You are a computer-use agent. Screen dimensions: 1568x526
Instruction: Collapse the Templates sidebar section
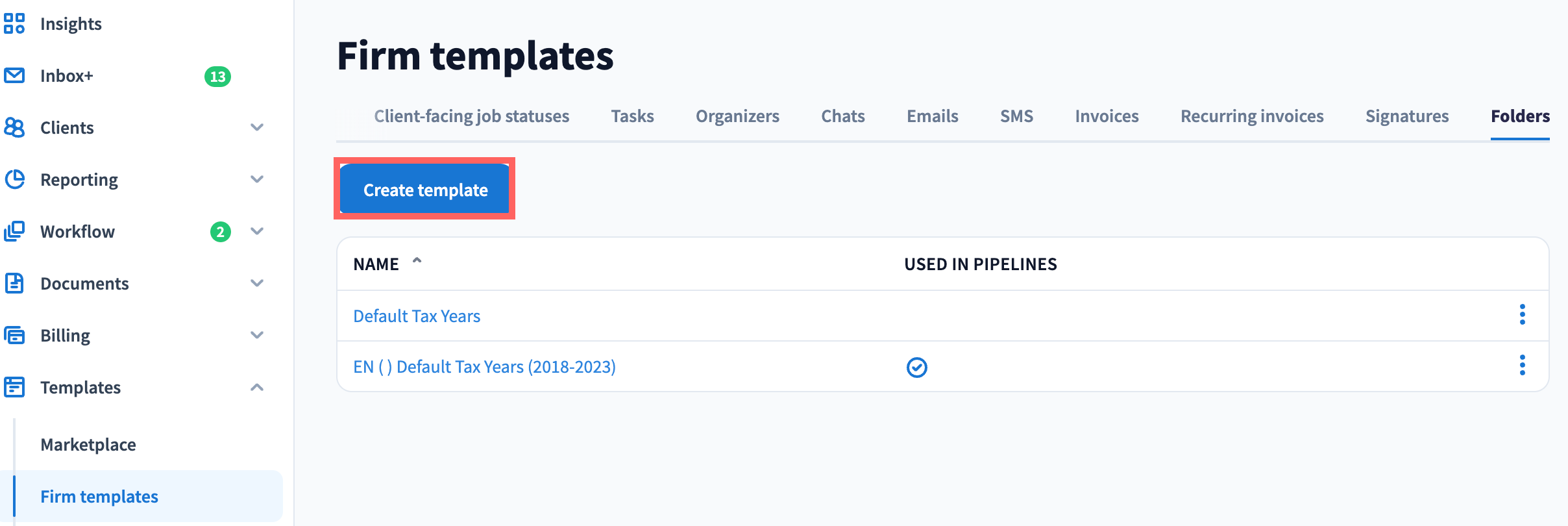257,388
